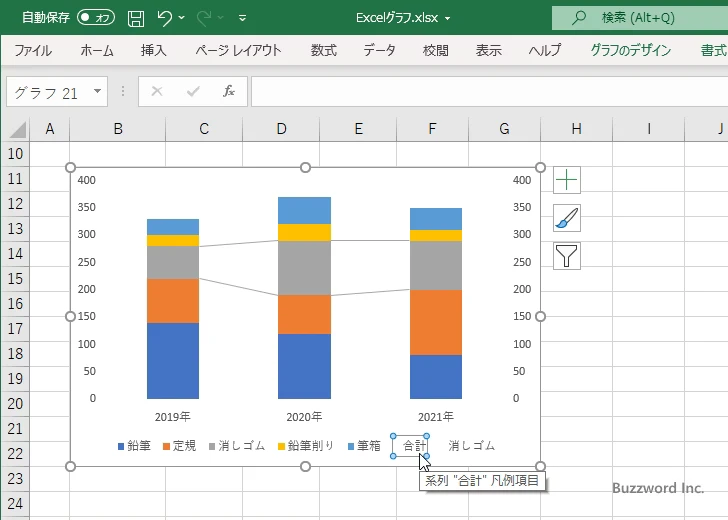Click the 鉛筆 legend entry
The width and height of the screenshot is (728, 520).
coord(134,446)
